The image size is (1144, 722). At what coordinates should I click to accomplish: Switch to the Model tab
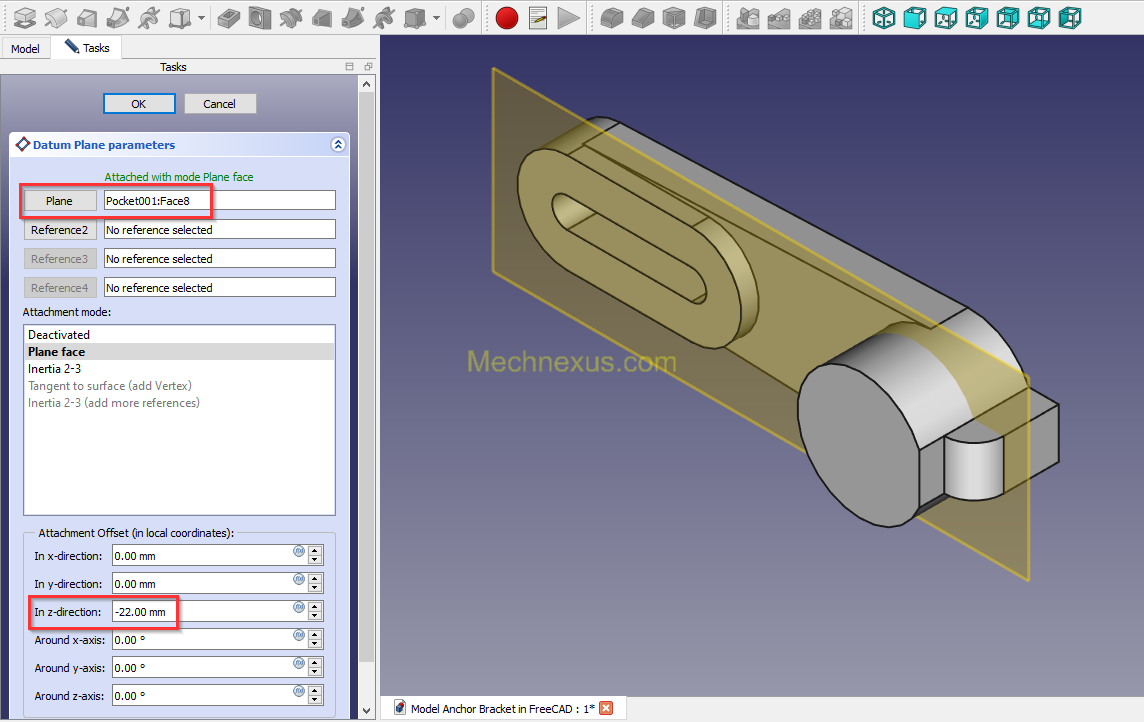[26, 48]
